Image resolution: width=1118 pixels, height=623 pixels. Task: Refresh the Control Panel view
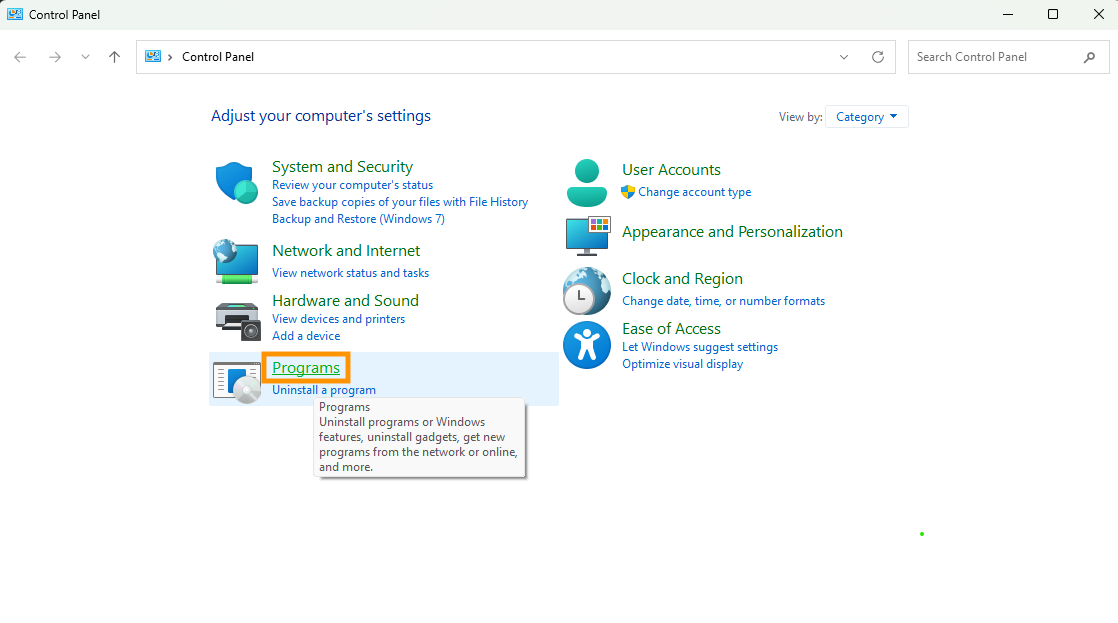click(878, 57)
